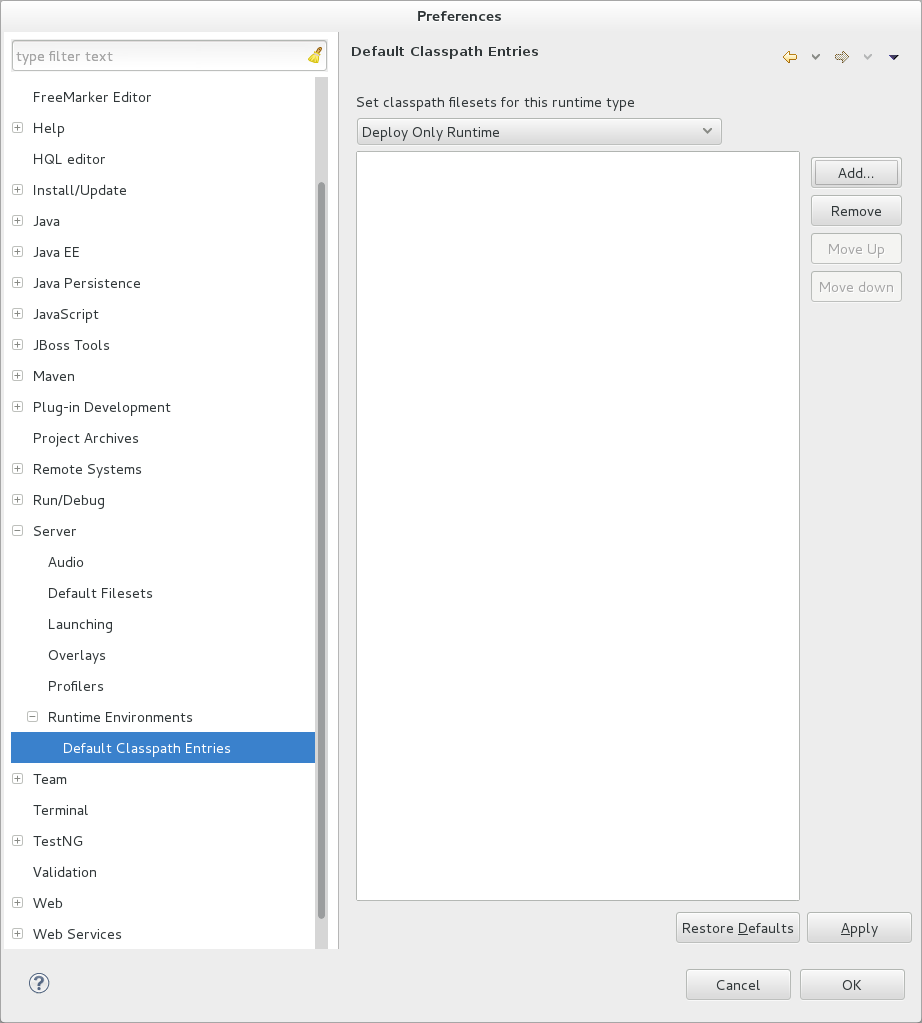Open the back navigation history chevron
Viewport: 922px width, 1023px height.
click(814, 57)
